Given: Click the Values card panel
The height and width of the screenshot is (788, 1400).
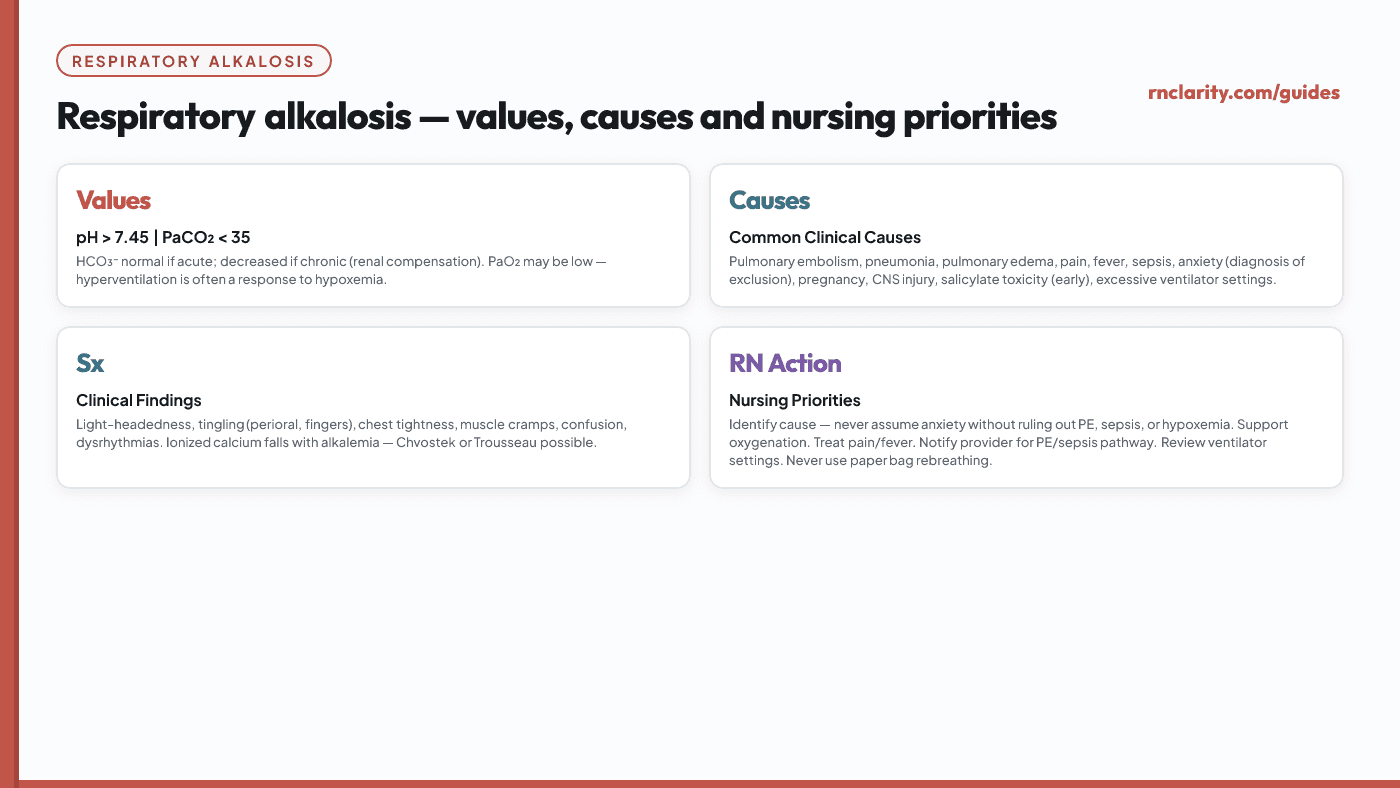Looking at the screenshot, I should click(x=374, y=235).
